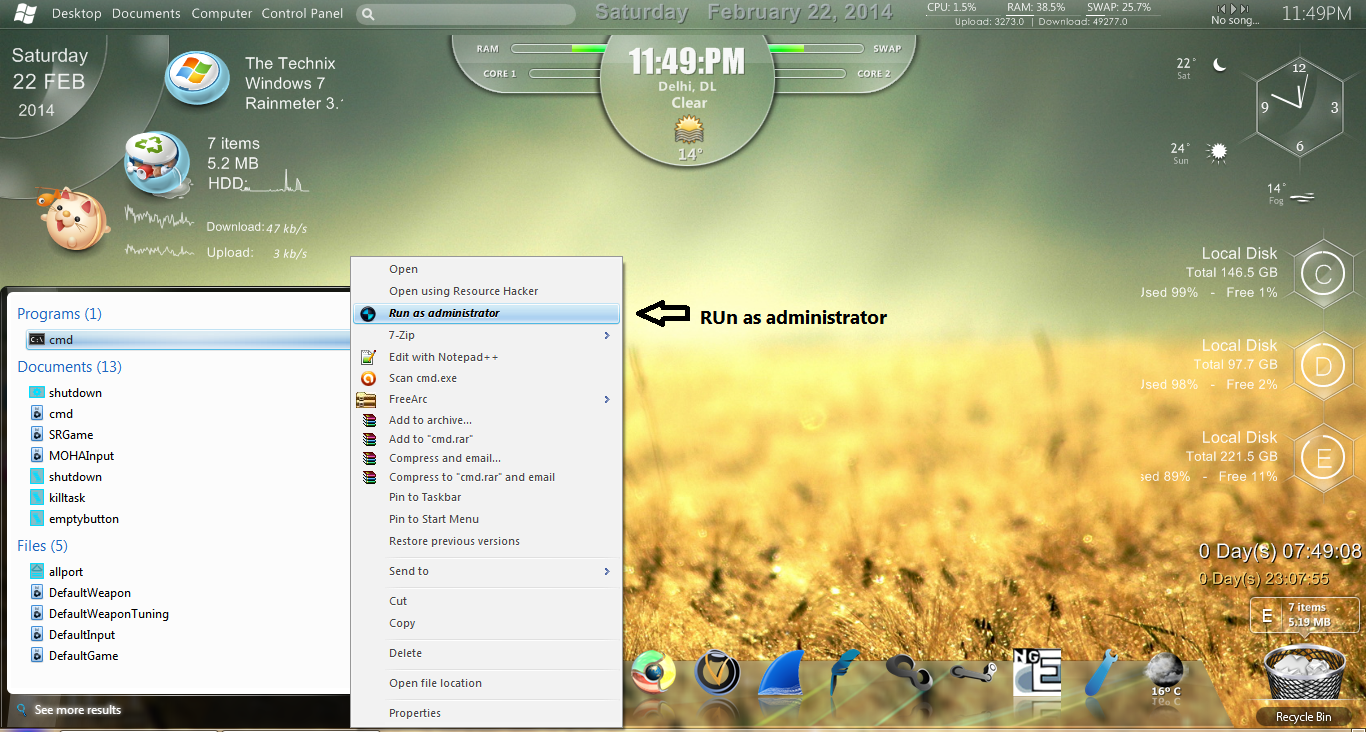
Task: Expand the FreeArc submenu
Action: click(x=487, y=399)
